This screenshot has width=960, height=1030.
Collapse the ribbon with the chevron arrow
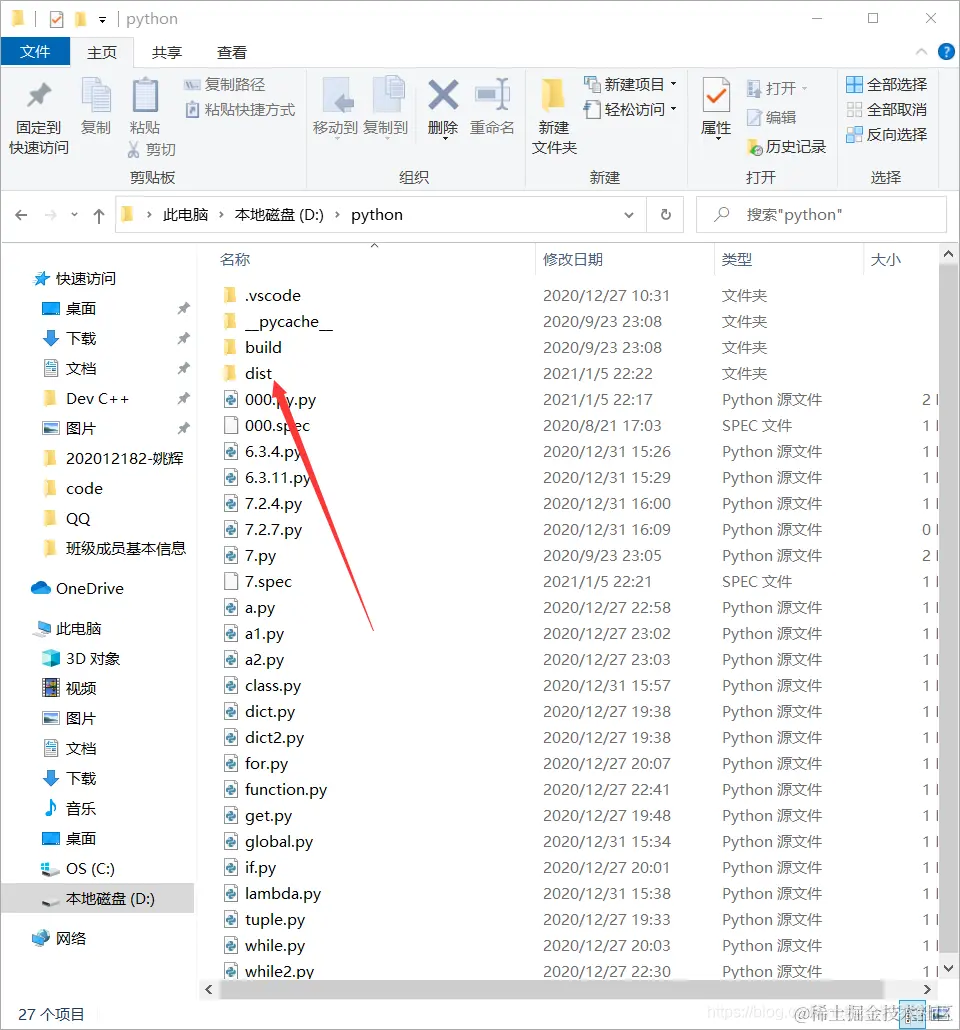(920, 51)
